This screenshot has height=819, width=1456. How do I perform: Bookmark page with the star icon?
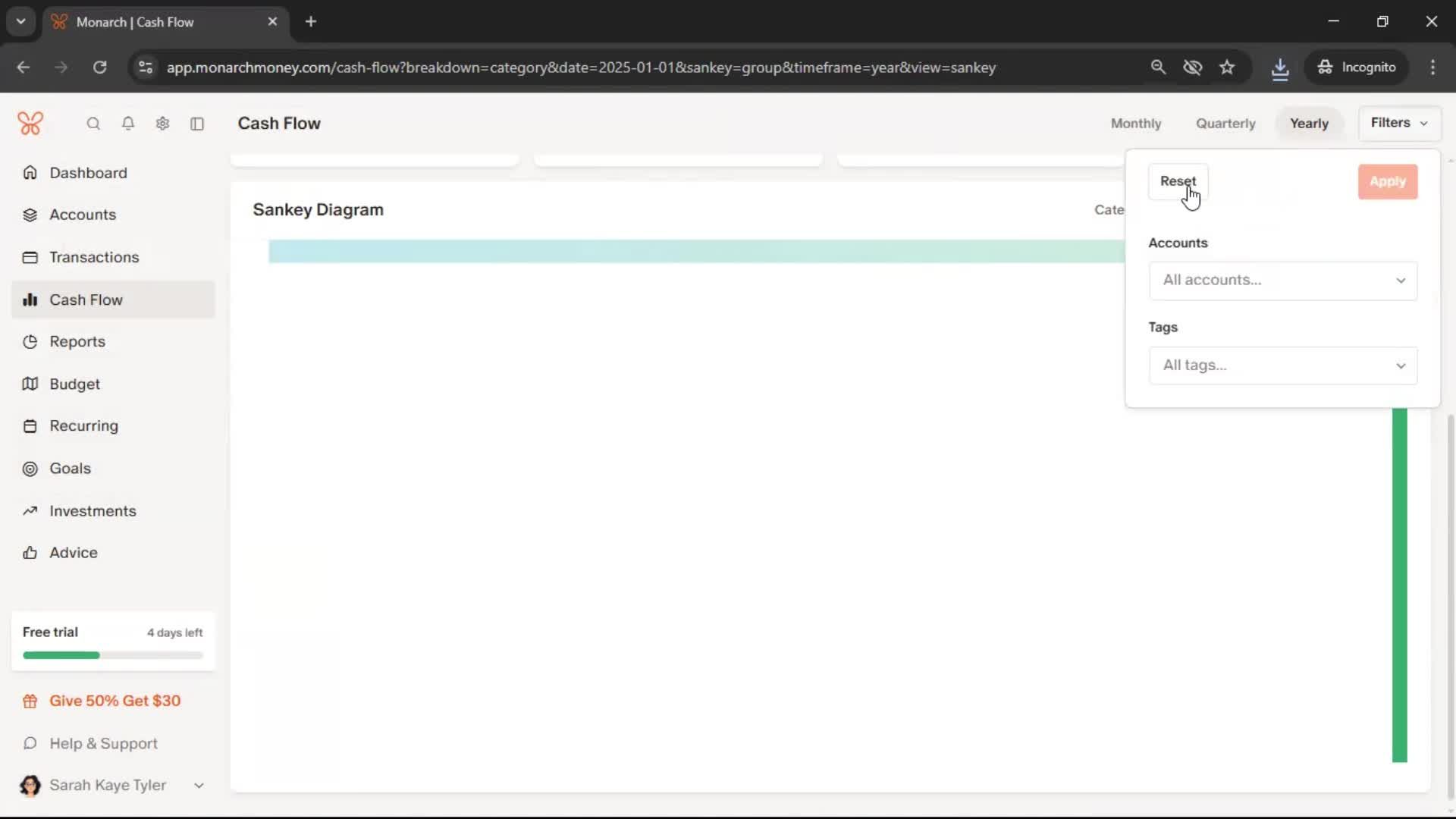1227,67
